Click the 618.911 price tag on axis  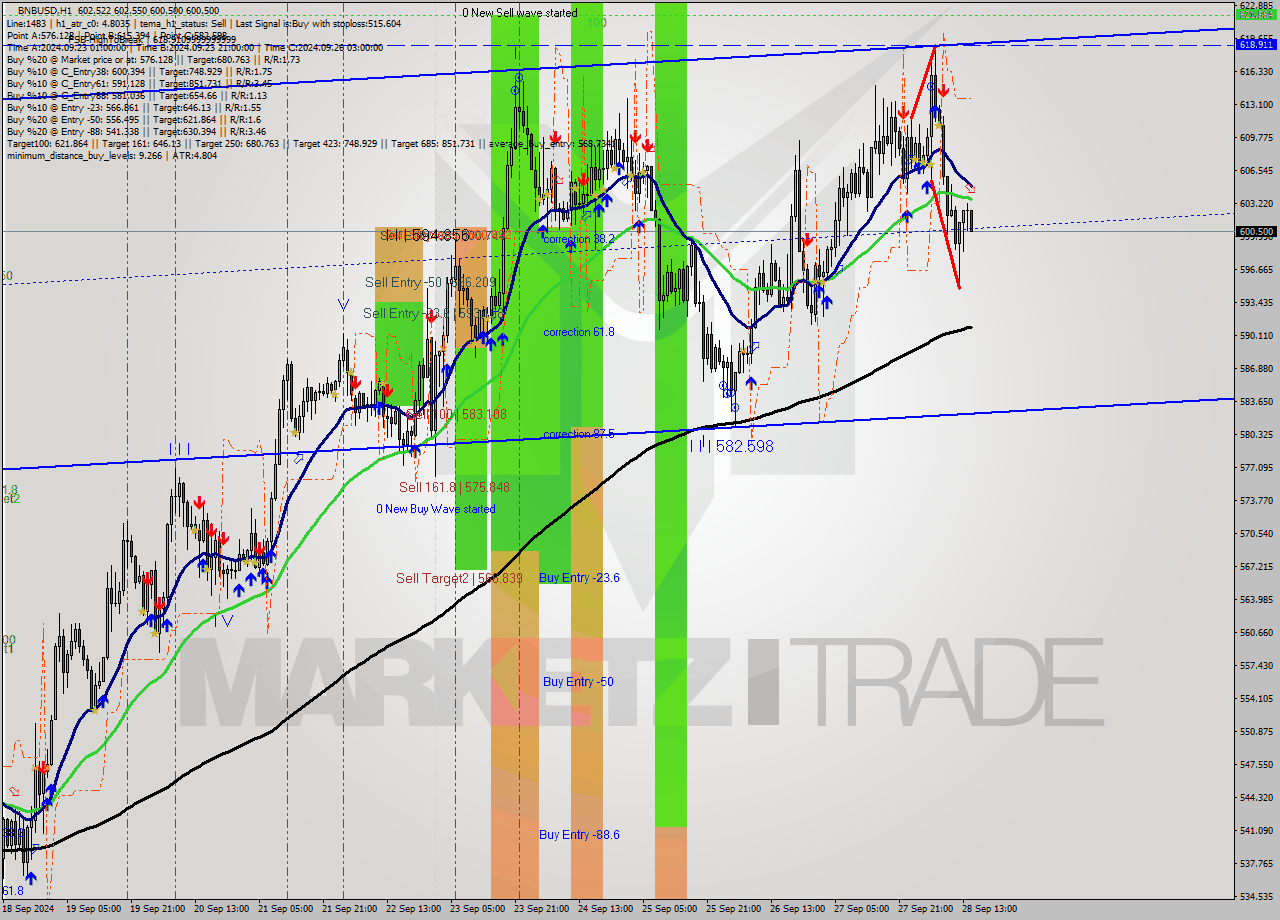pos(1256,45)
